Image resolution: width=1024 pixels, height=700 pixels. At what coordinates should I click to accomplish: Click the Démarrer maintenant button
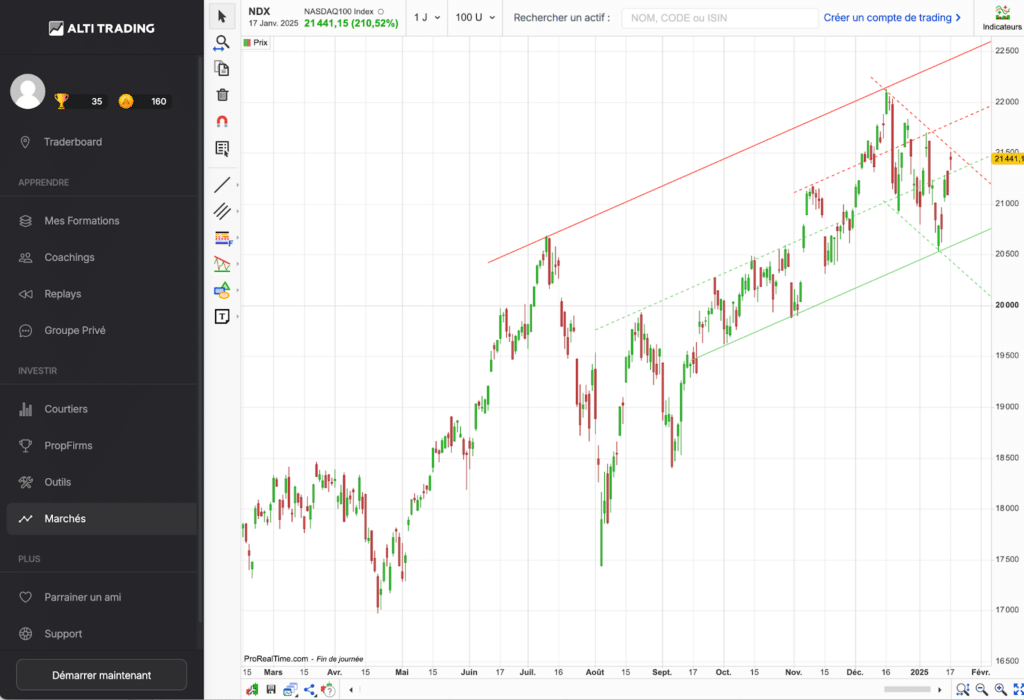[x=101, y=675]
